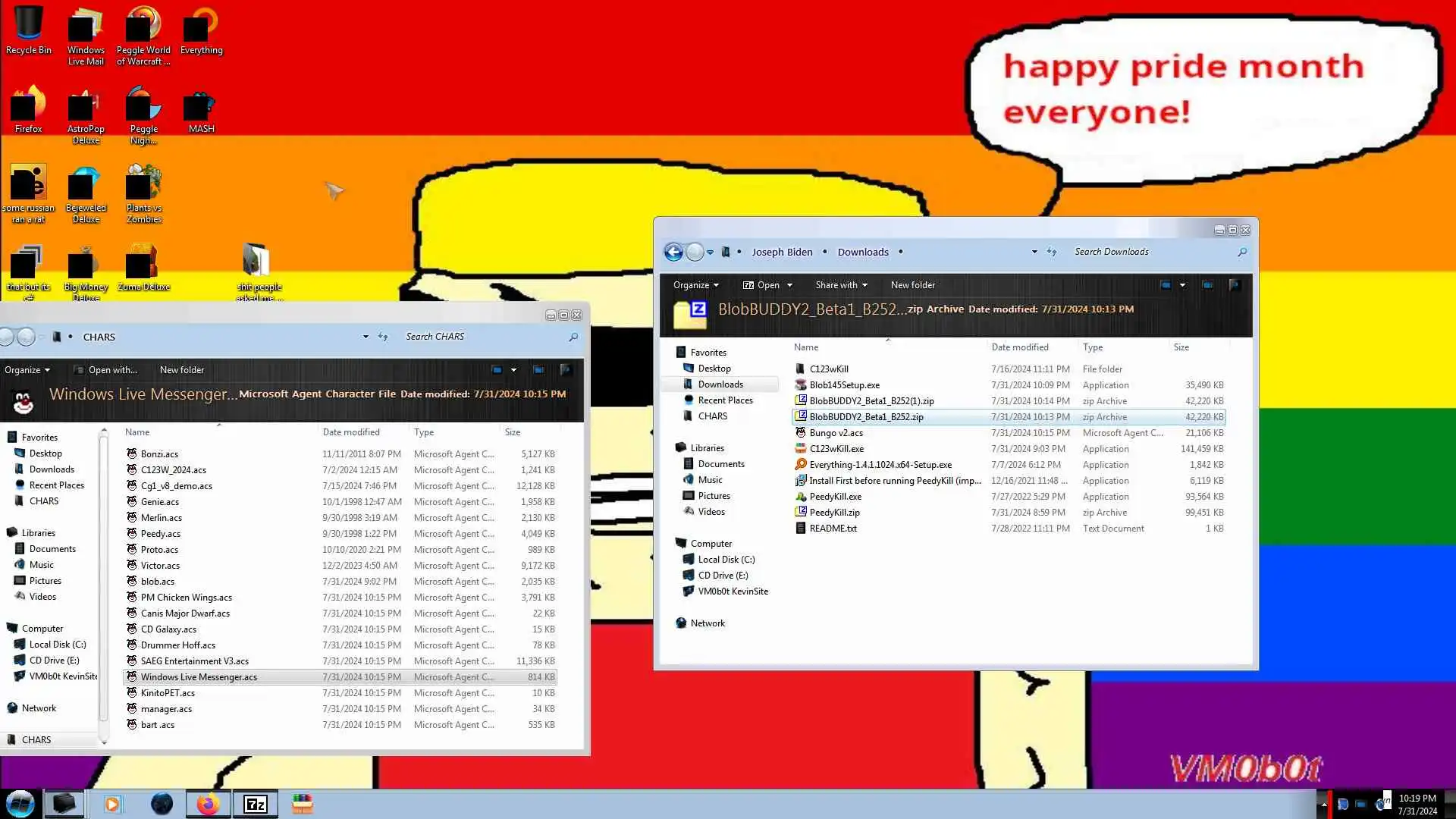
Task: Expand the Share with dropdown
Action: (x=841, y=285)
